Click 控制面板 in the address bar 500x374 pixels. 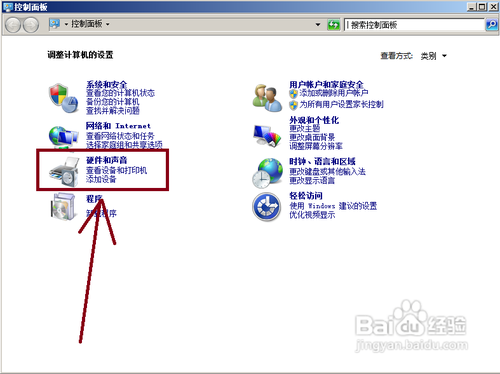click(87, 24)
